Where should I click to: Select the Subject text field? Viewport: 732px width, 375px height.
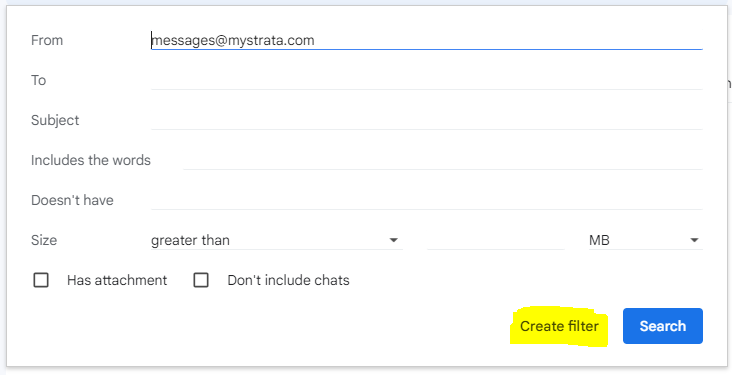(427, 120)
